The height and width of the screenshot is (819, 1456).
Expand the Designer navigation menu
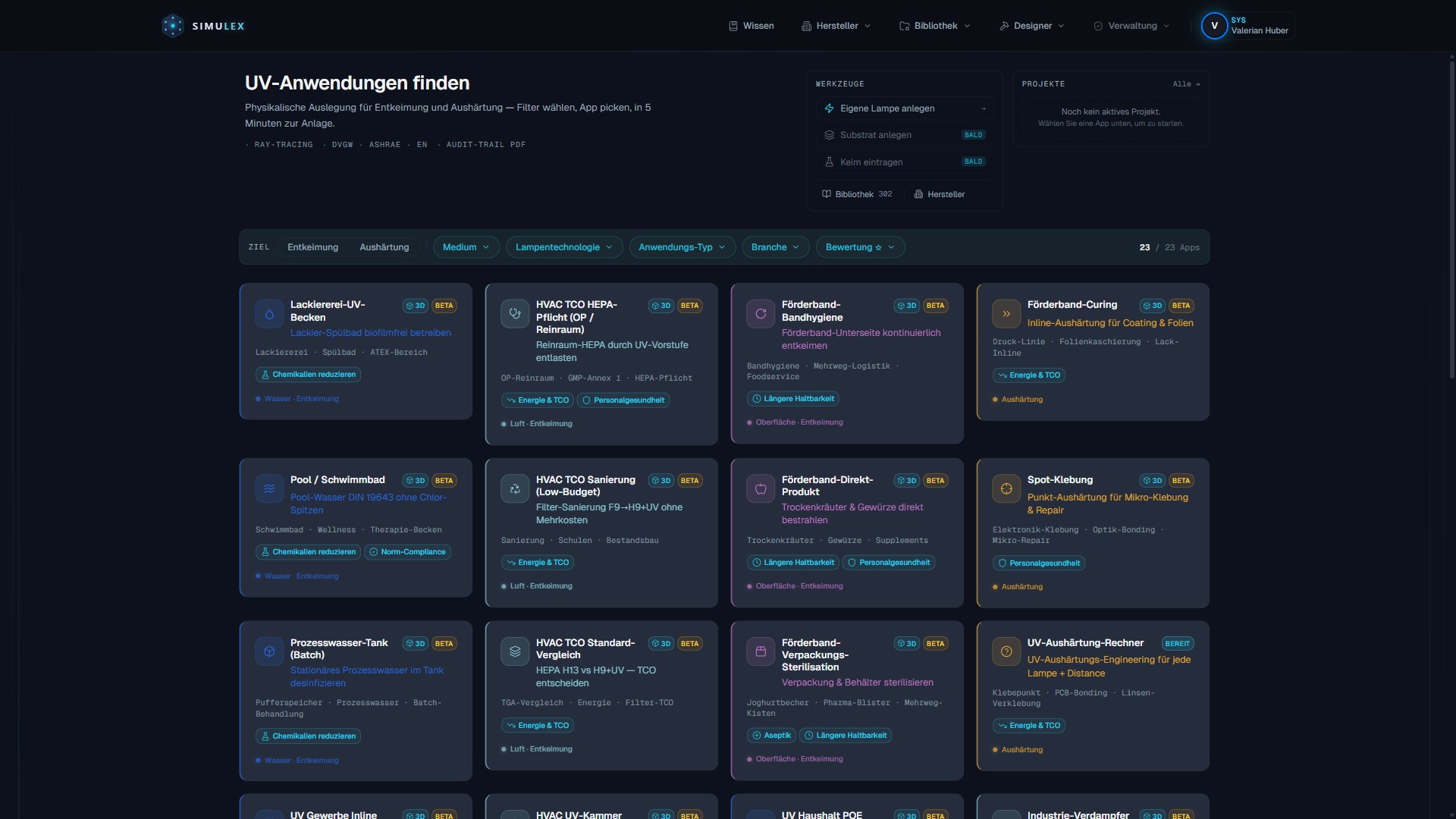1032,26
